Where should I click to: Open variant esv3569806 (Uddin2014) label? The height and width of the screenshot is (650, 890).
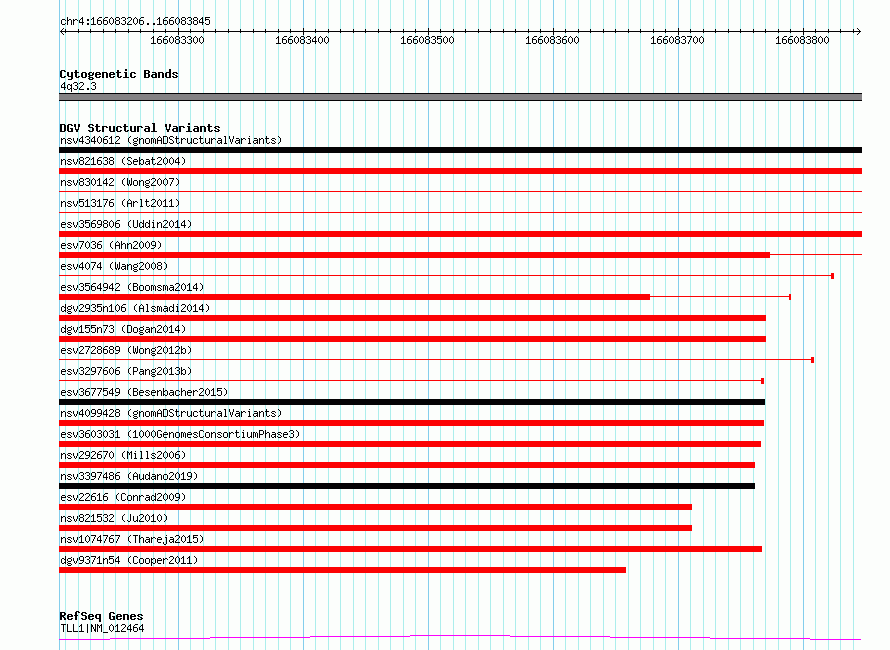(126, 224)
